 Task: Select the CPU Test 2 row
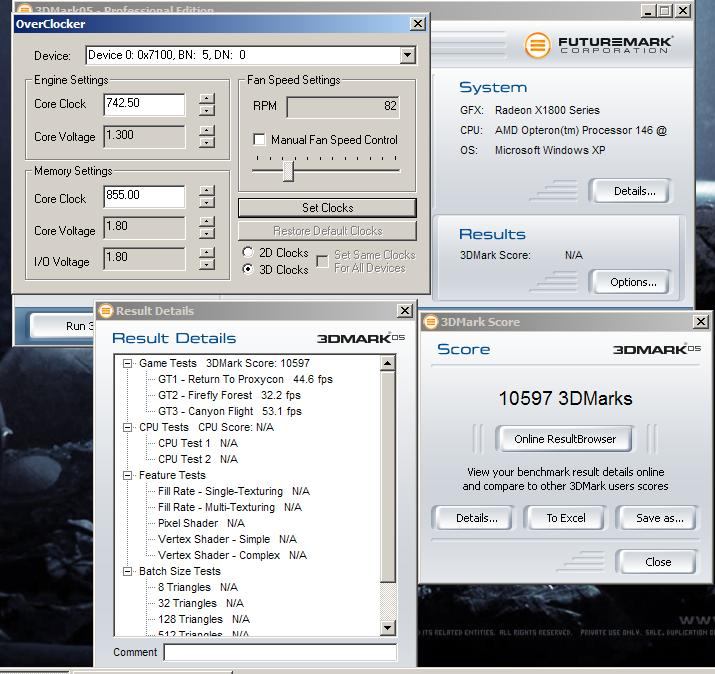pos(198,459)
